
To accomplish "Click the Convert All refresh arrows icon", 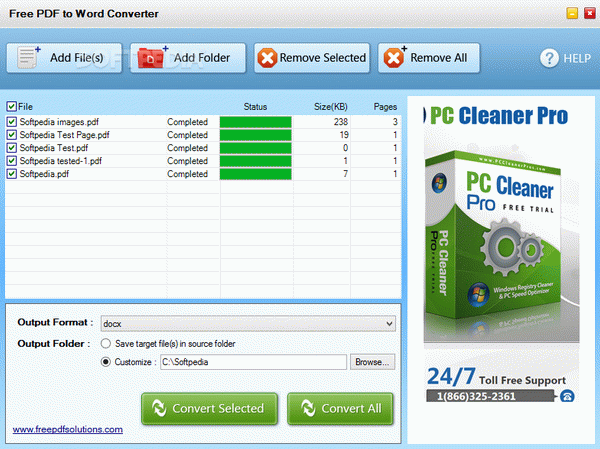I will [x=308, y=408].
